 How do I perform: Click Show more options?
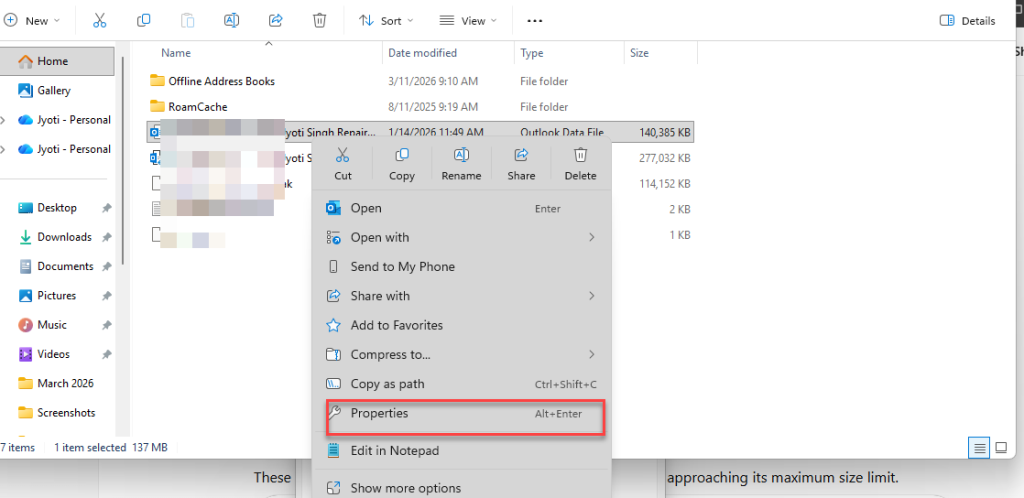coord(462,488)
